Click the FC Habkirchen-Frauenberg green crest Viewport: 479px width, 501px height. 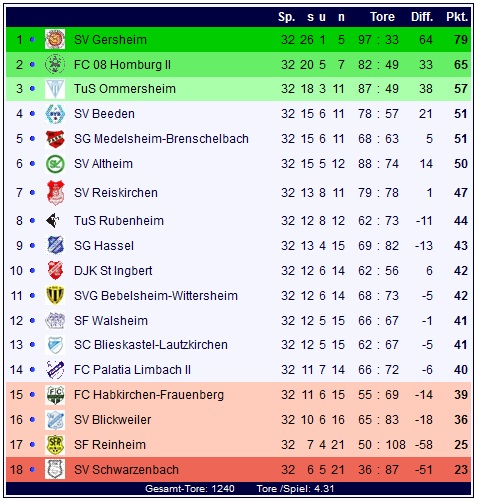tap(55, 395)
